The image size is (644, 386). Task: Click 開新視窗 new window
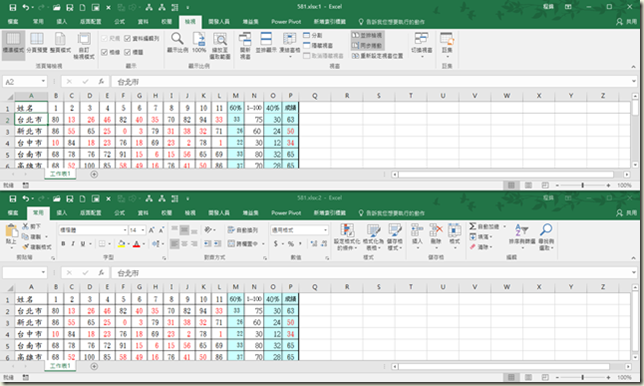point(245,45)
